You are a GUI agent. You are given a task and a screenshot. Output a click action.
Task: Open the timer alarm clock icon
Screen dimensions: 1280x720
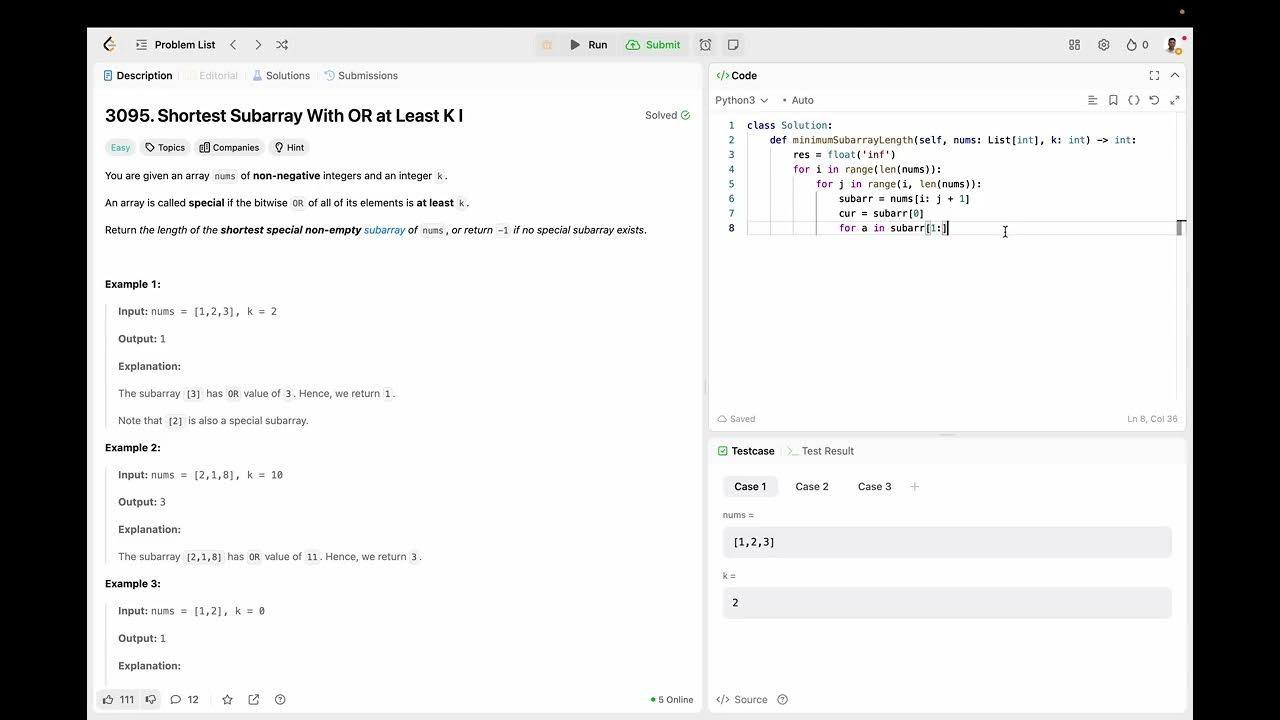(x=705, y=45)
